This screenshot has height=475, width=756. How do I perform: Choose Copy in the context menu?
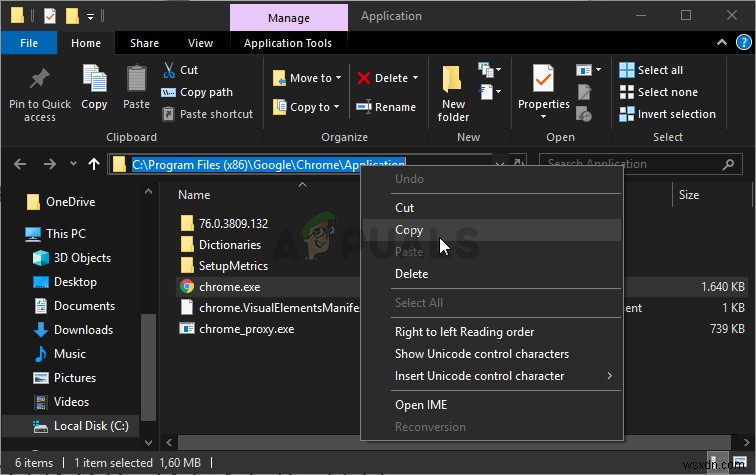point(492,230)
